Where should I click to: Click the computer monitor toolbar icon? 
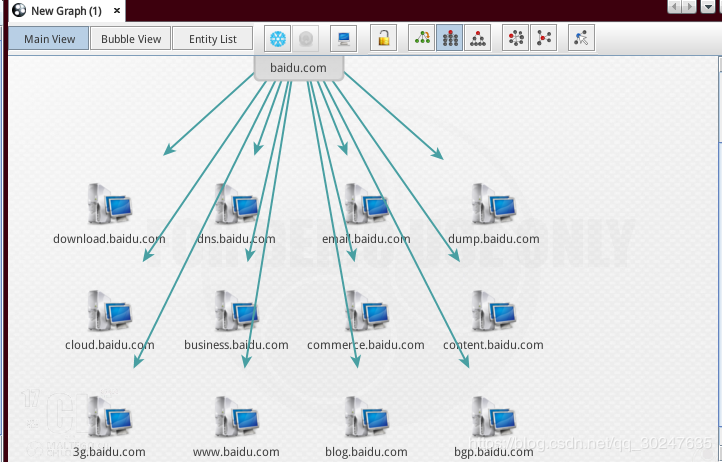point(344,39)
